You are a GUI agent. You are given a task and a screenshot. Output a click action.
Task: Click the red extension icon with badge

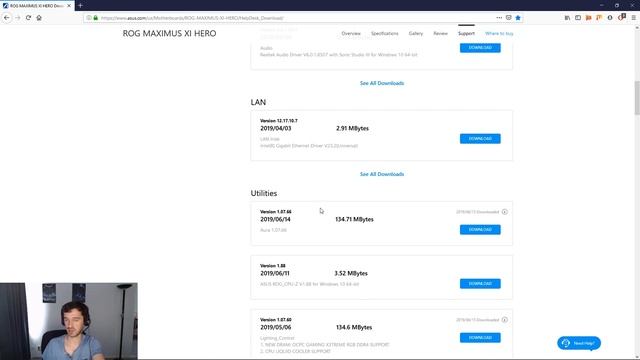pos(621,17)
